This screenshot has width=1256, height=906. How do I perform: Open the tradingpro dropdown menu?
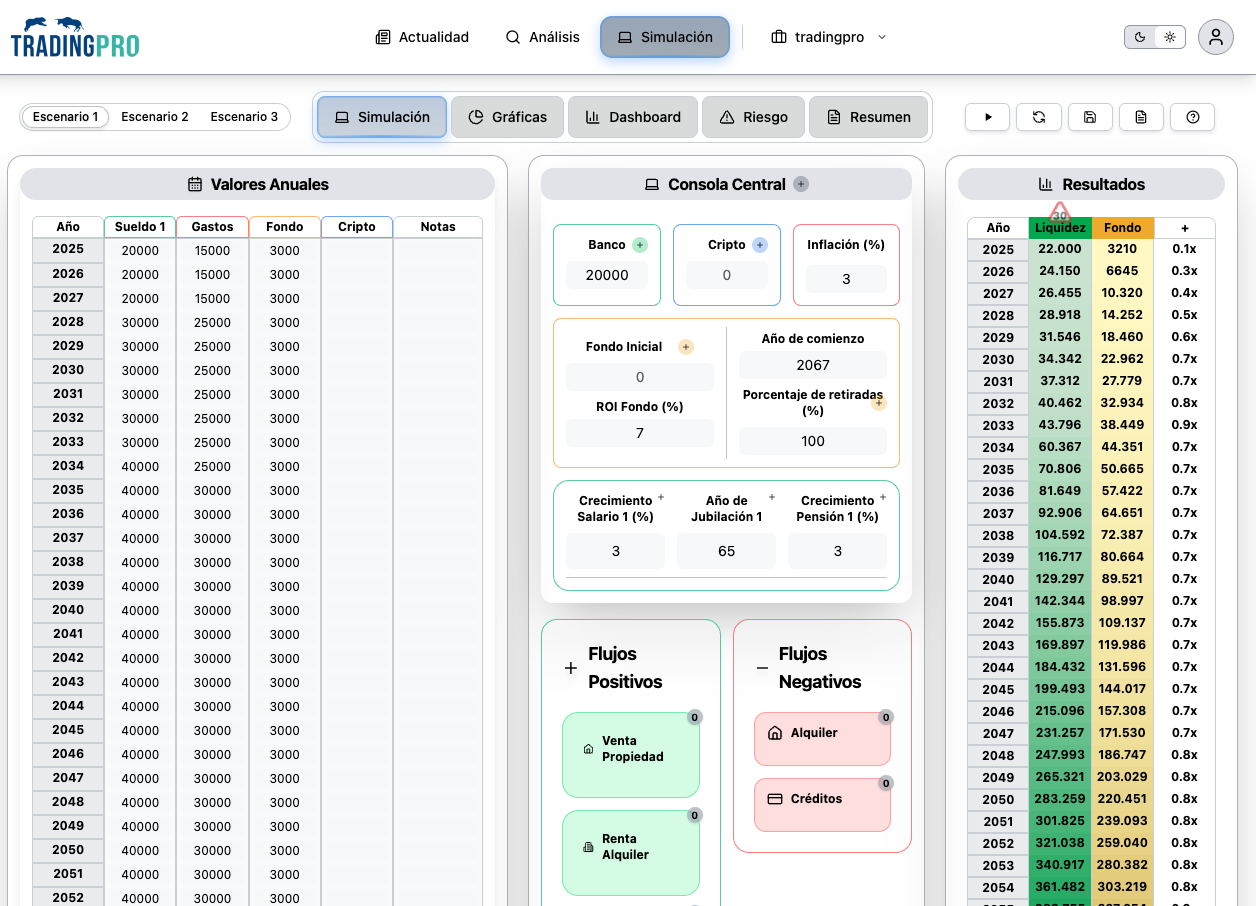(x=829, y=37)
